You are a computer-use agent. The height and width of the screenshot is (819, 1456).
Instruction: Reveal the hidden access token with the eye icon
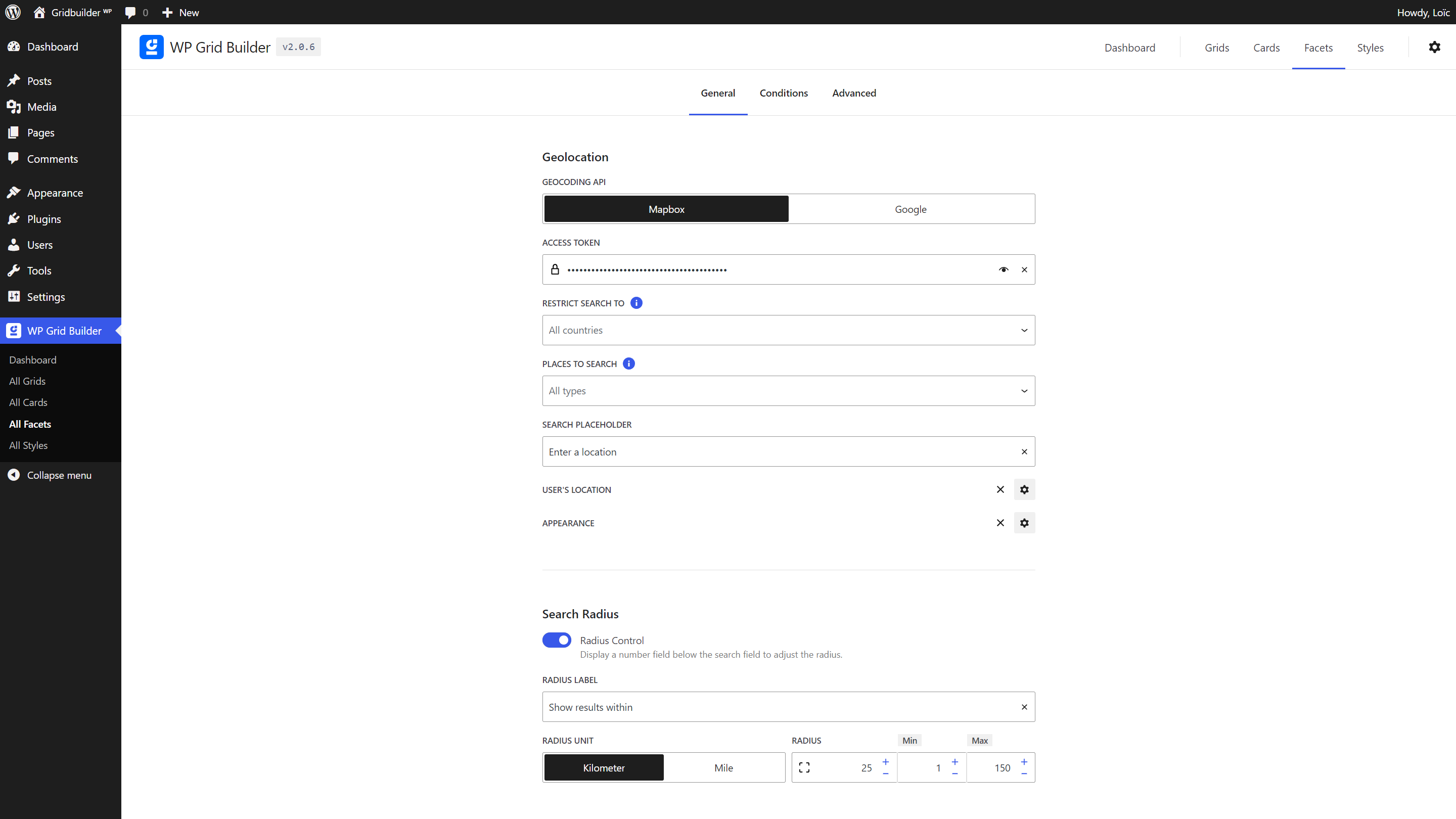(x=1003, y=269)
